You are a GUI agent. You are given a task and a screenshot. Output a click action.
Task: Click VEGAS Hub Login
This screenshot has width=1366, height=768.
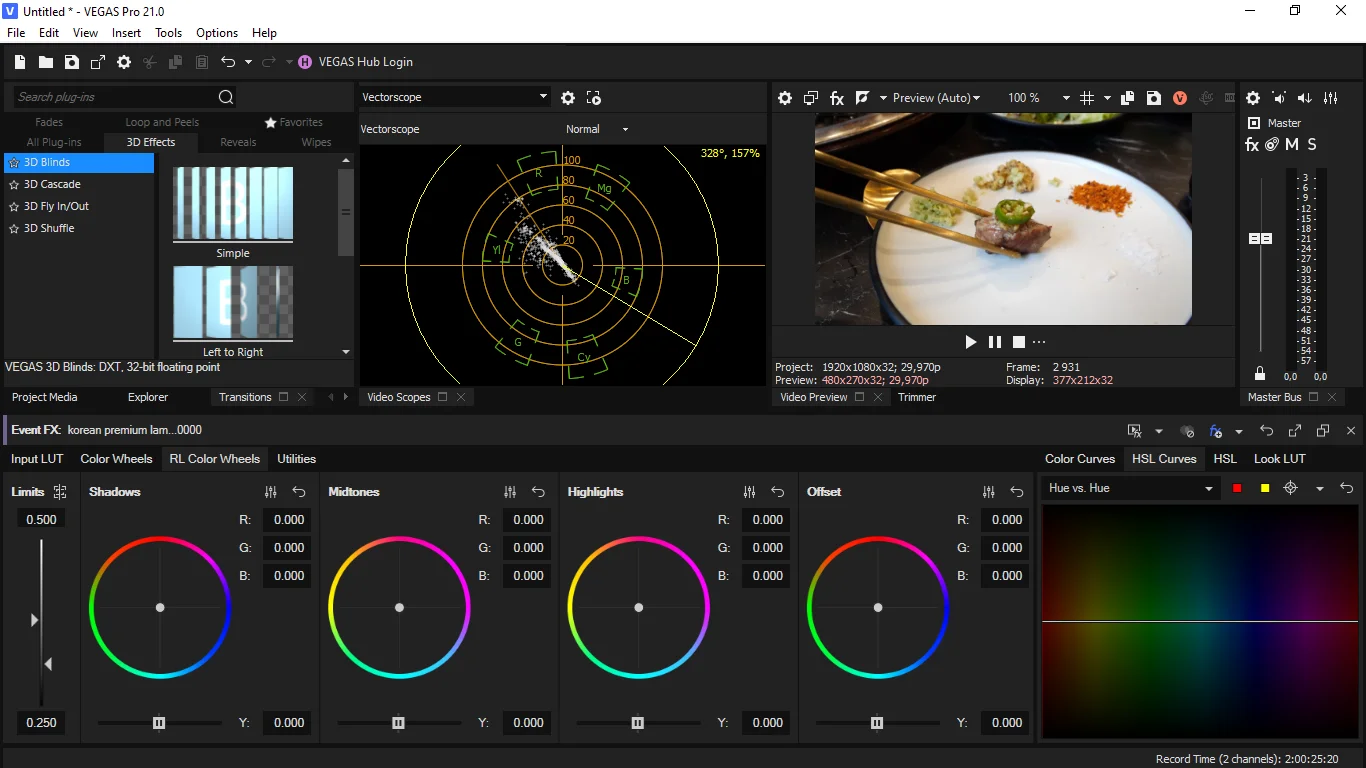click(365, 62)
